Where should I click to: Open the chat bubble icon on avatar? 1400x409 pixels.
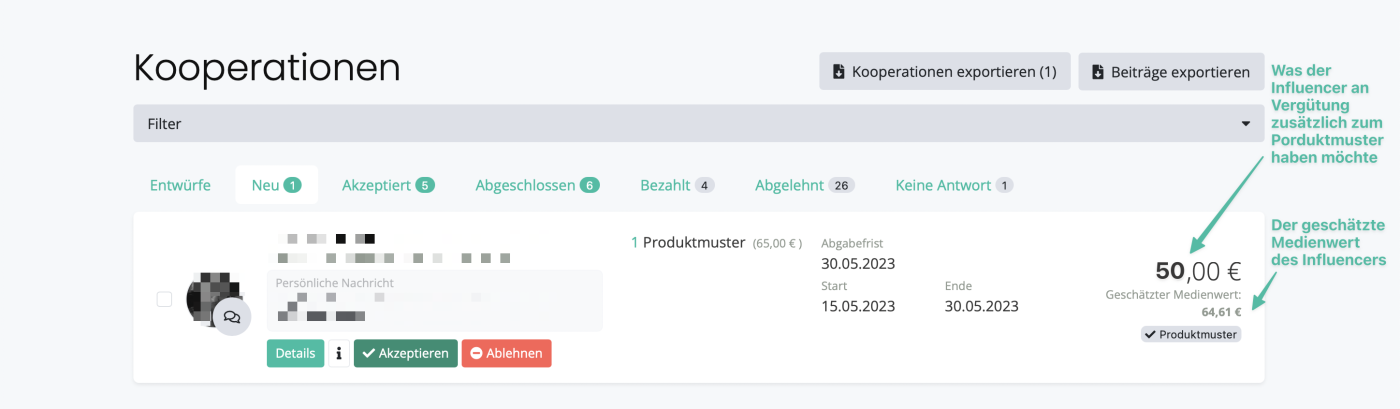click(232, 317)
